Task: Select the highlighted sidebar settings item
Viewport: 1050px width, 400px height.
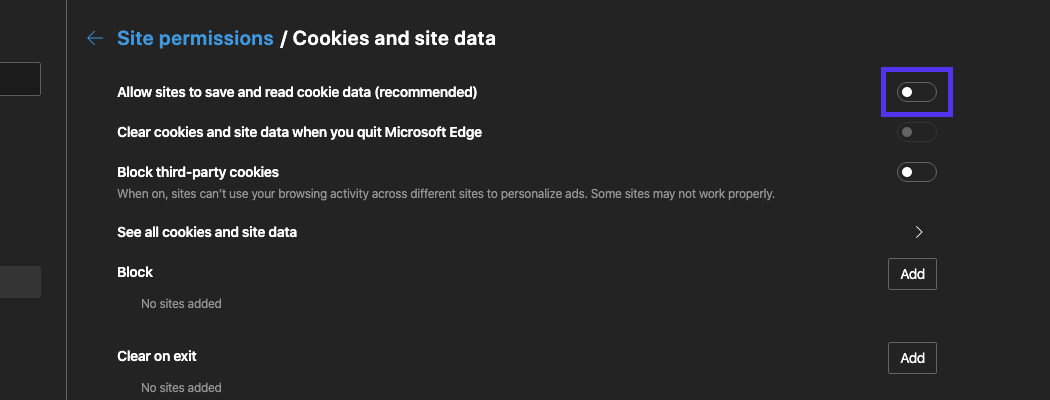Action: (x=20, y=282)
